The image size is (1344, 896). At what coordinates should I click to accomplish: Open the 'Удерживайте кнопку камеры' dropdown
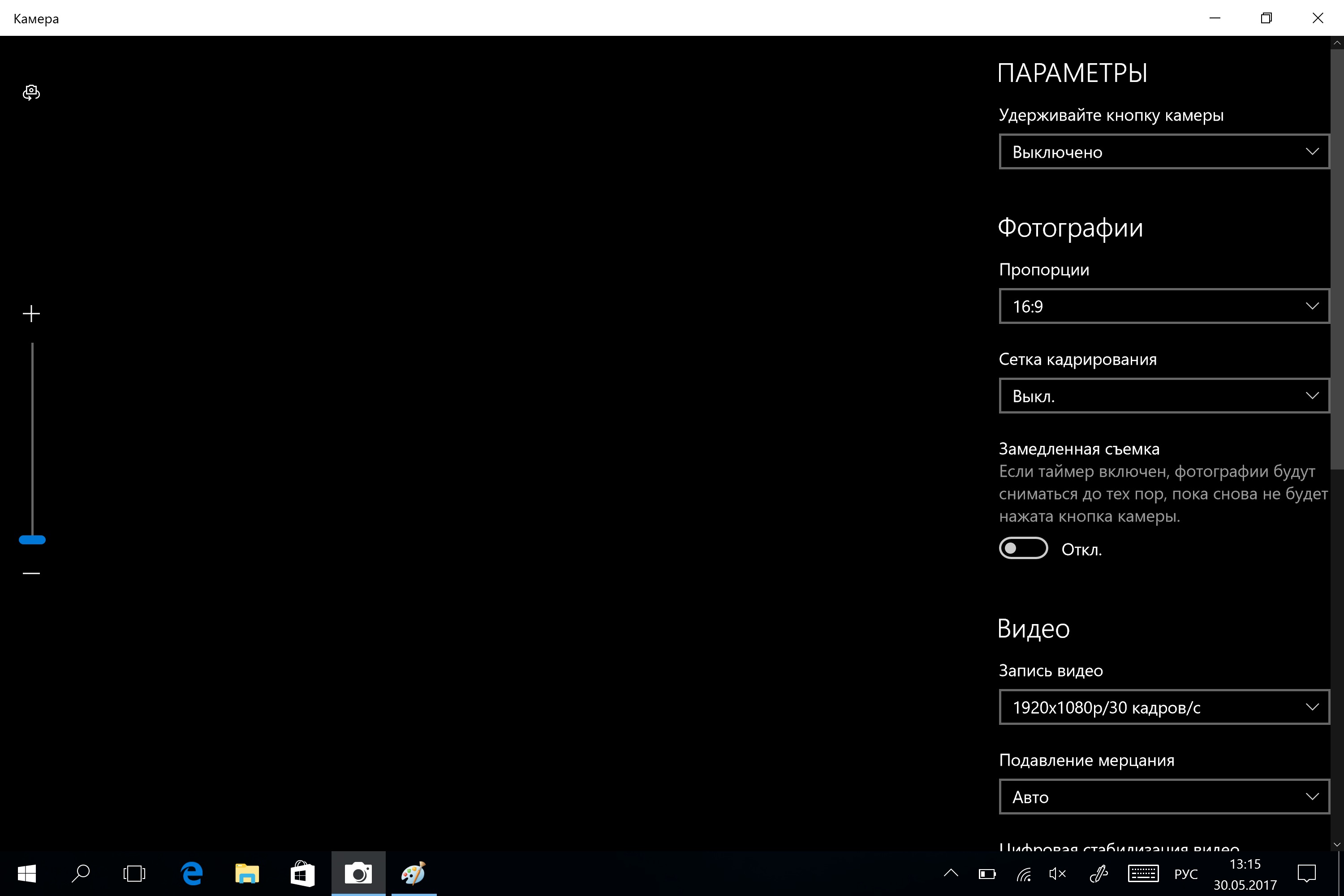point(1164,151)
